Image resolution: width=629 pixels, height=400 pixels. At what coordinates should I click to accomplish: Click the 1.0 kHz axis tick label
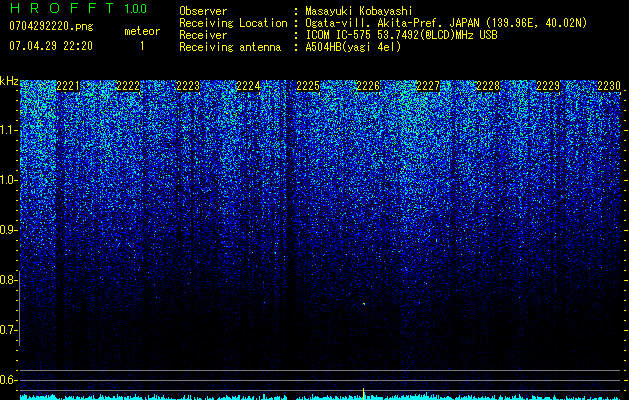(8, 180)
